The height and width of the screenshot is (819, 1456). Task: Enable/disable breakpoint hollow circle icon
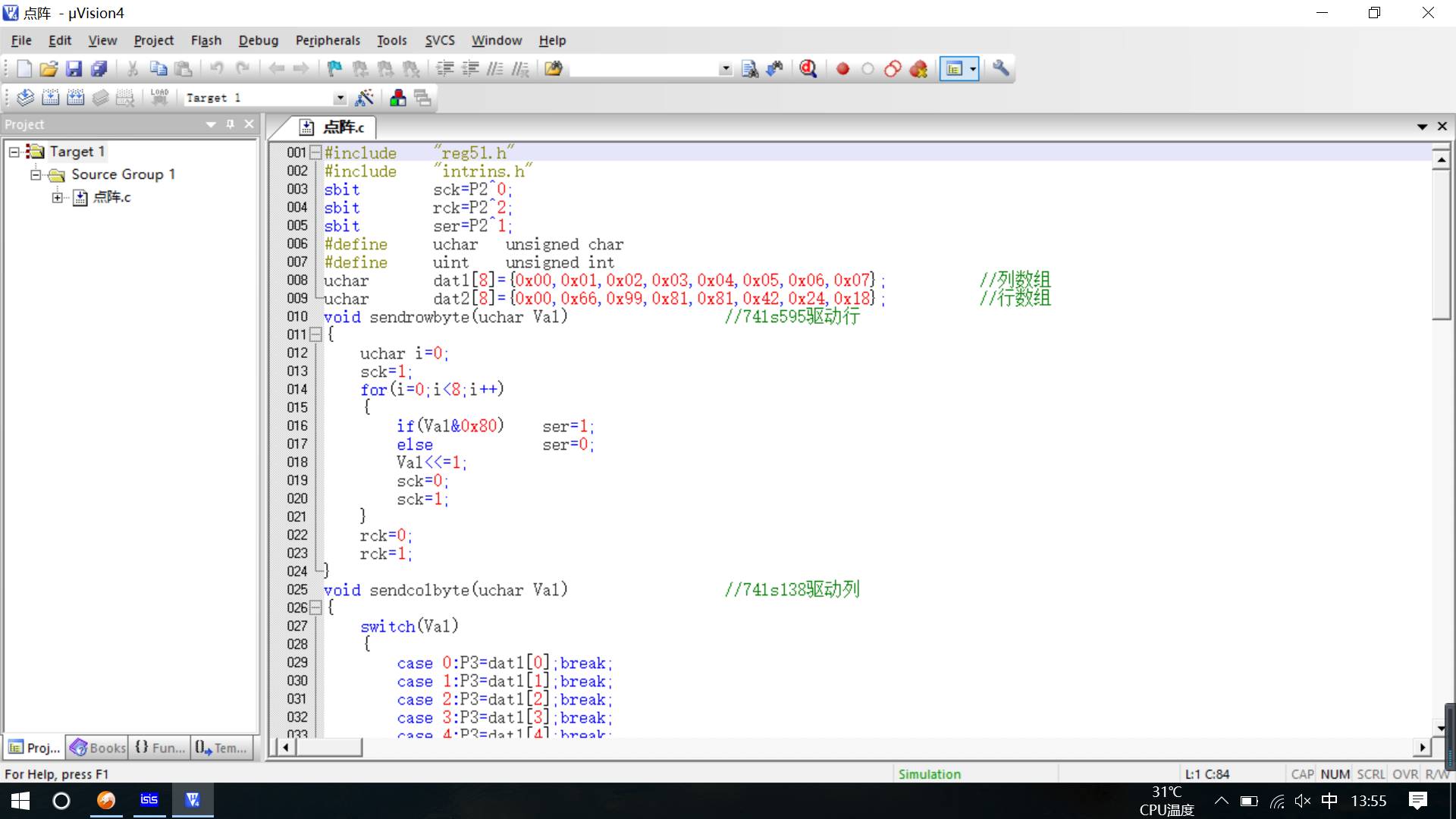[868, 69]
